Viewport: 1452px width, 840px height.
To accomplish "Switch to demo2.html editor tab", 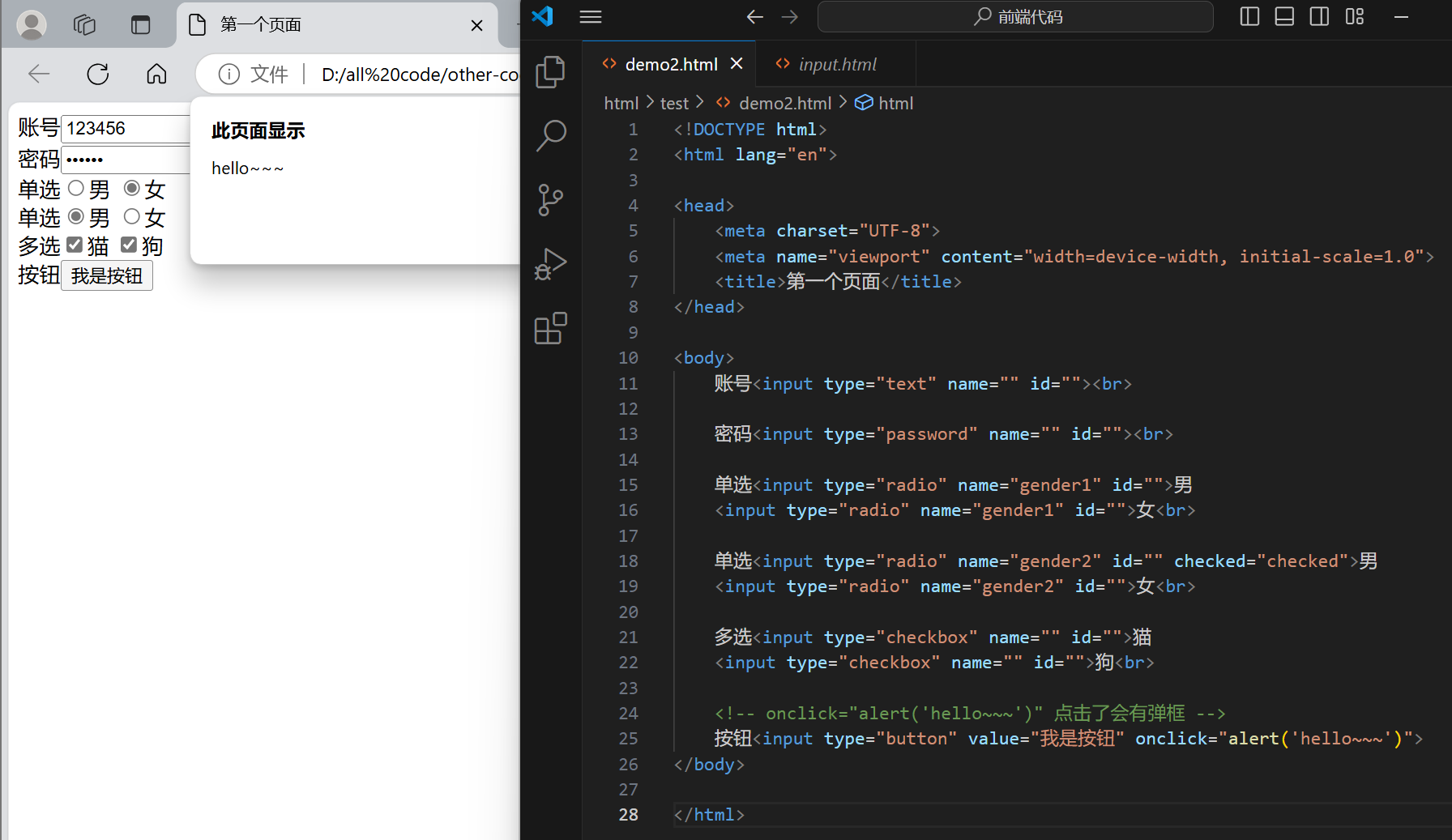I will coord(671,64).
